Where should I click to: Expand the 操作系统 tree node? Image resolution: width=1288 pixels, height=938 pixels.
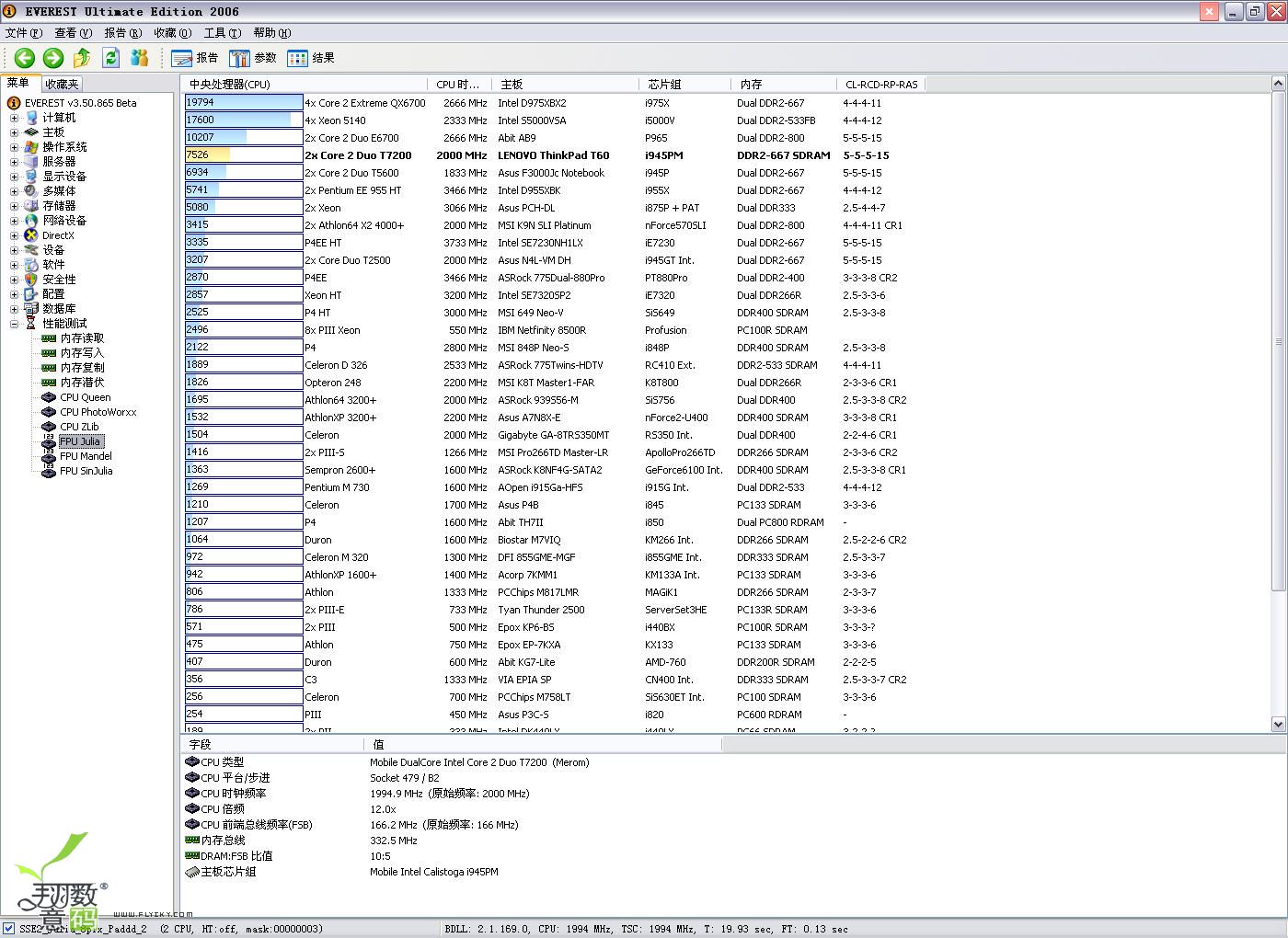(14, 147)
